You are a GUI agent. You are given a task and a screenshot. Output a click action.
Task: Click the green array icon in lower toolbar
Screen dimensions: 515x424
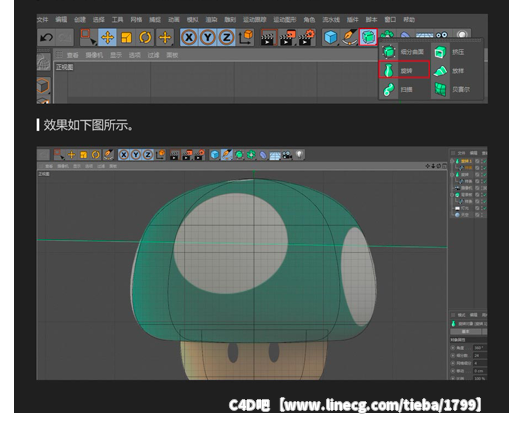[x=251, y=155]
